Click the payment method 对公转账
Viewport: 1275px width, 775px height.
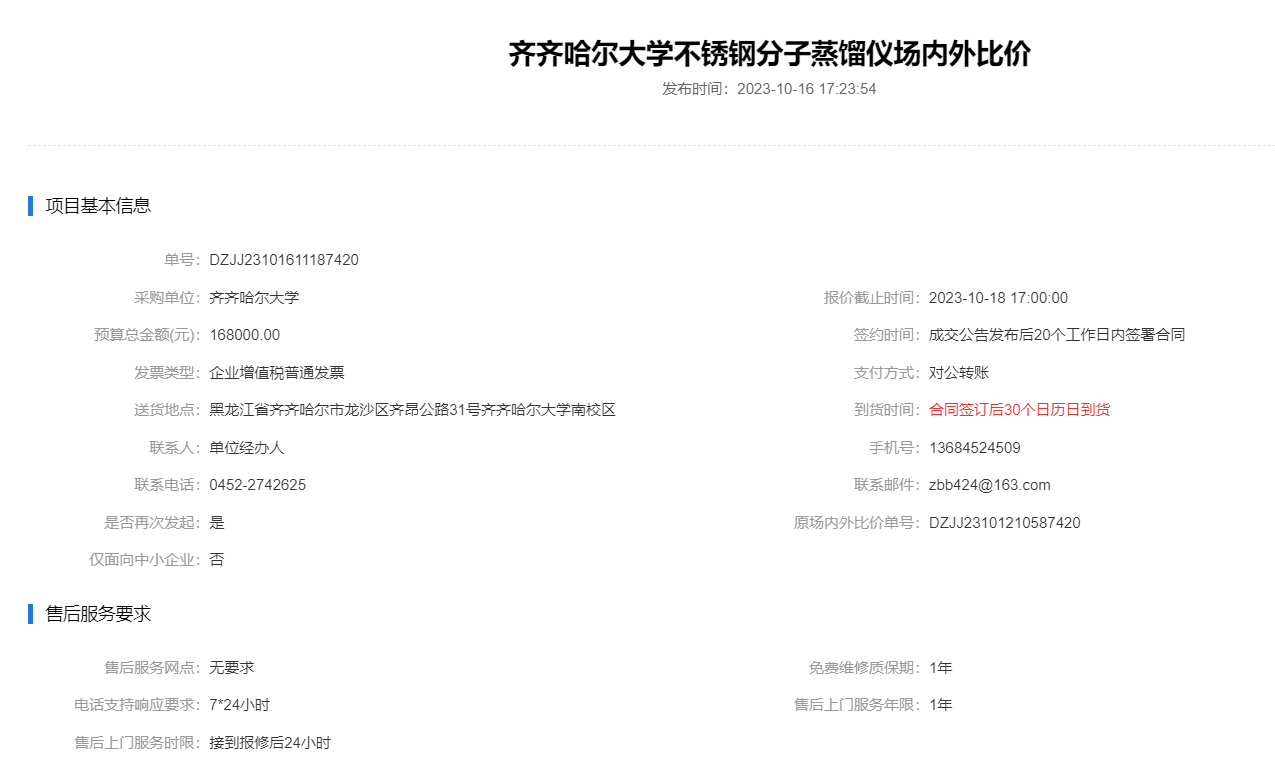point(959,373)
